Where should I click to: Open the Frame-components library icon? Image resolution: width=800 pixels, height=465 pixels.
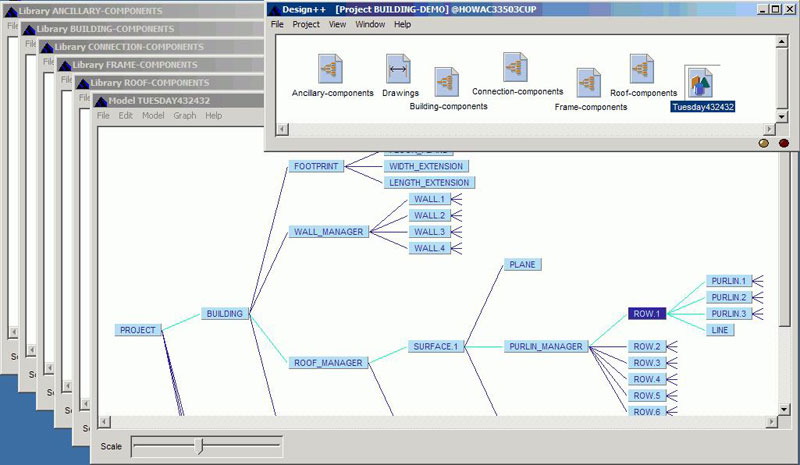click(x=589, y=82)
